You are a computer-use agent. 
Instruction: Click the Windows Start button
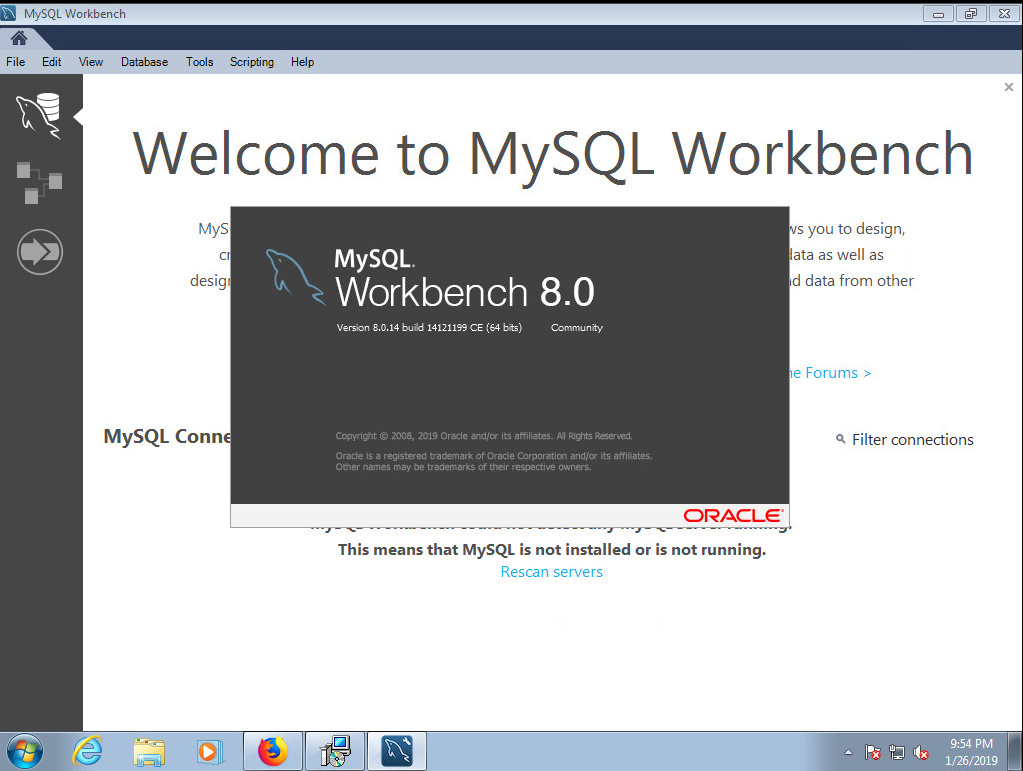point(24,751)
